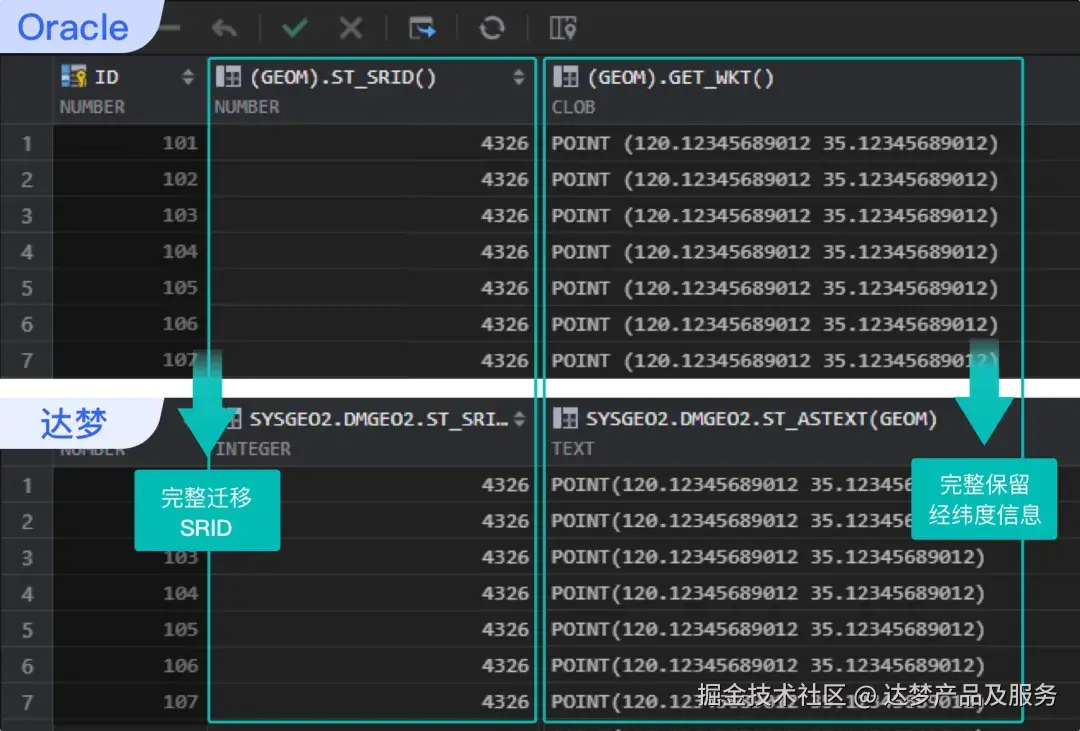
Task: Select the ID column header label
Action: [x=107, y=77]
